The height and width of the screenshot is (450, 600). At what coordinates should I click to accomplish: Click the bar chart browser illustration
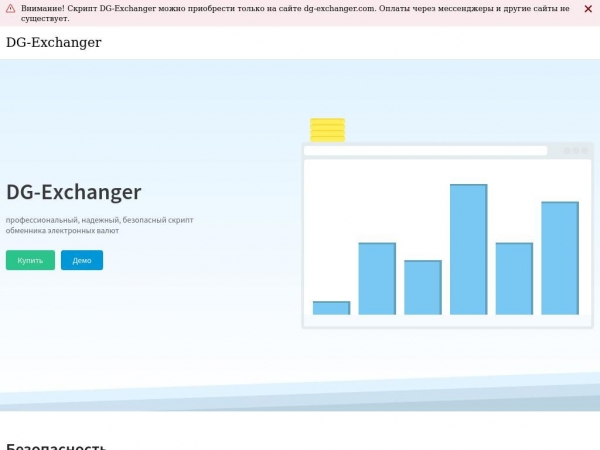pos(448,236)
